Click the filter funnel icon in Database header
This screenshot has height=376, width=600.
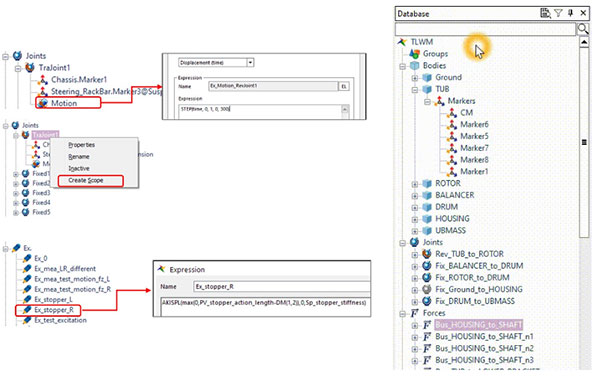[558, 13]
